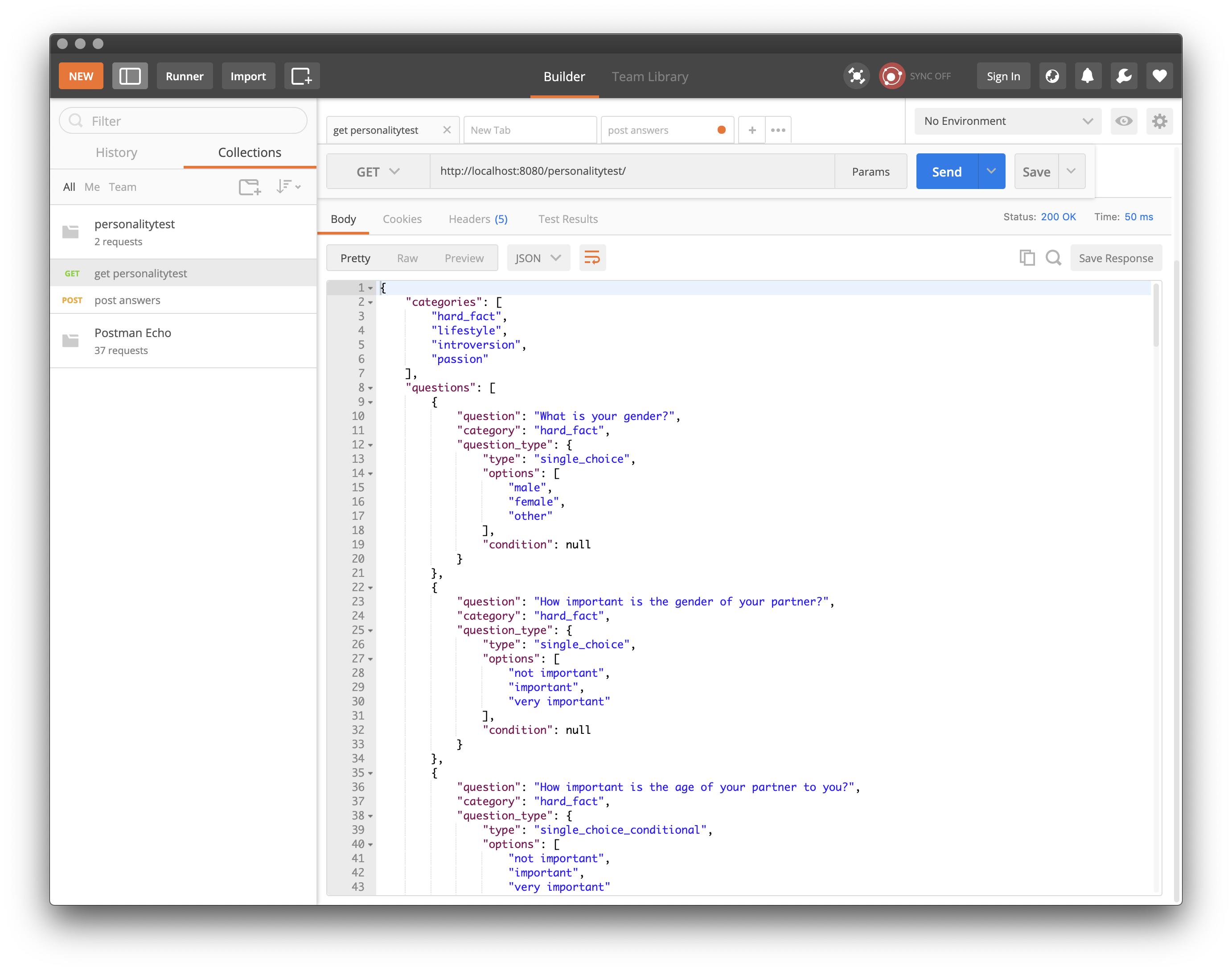The width and height of the screenshot is (1232, 971).
Task: Switch to the Team Library tab
Action: point(649,77)
